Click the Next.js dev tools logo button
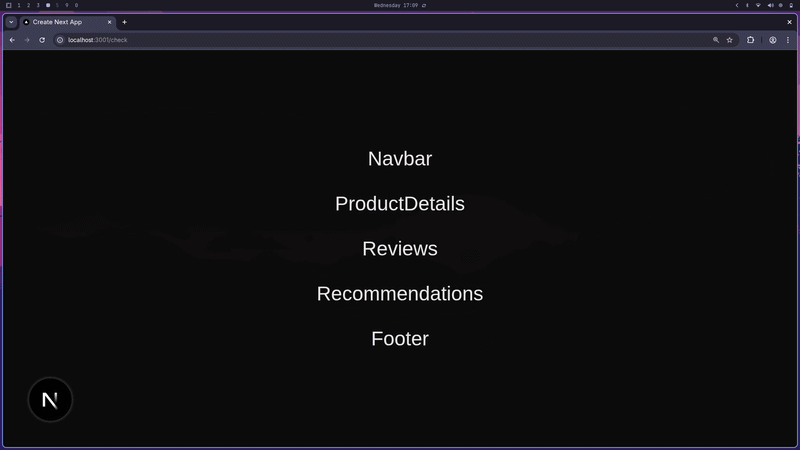This screenshot has height=450, width=800. pos(50,400)
